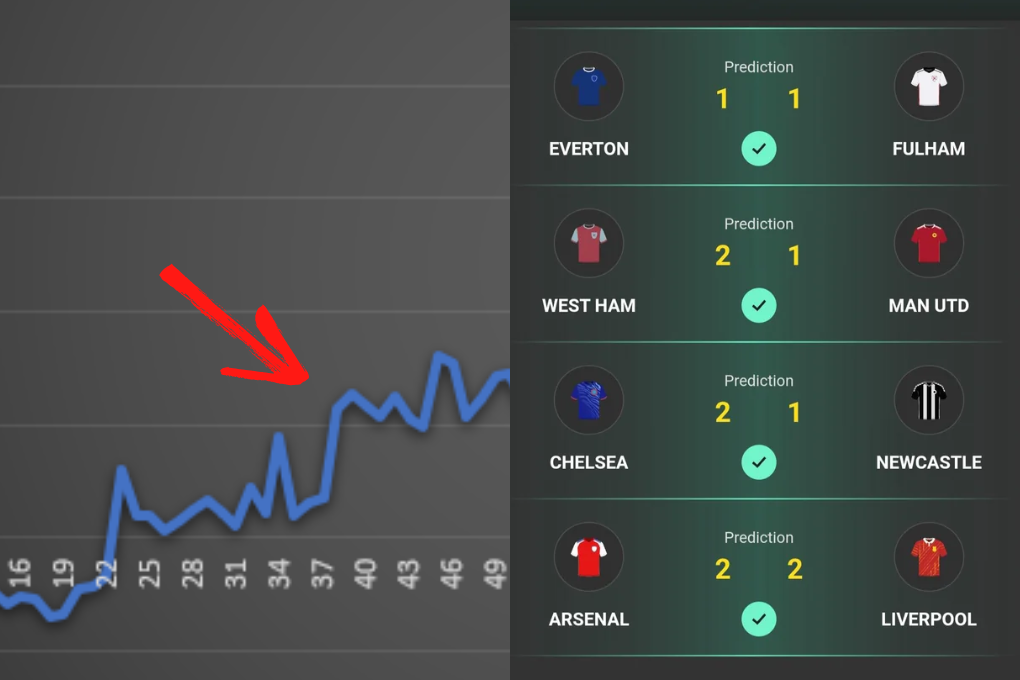Screen dimensions: 1020x680
Task: Toggle the Everton vs Fulham checkmark
Action: pos(759,149)
